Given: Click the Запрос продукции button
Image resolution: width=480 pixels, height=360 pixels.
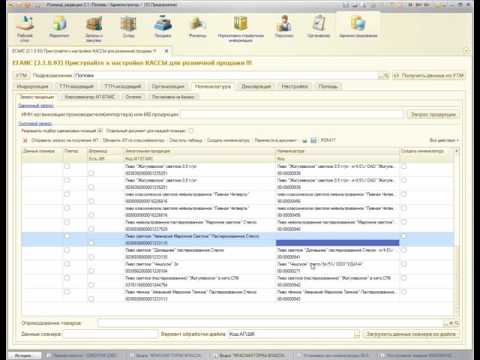Looking at the screenshot, I should pyautogui.click(x=433, y=114).
